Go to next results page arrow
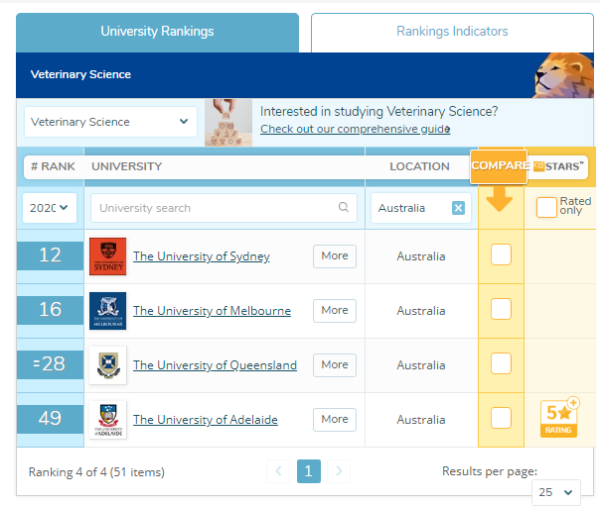The image size is (600, 506). click(x=339, y=471)
